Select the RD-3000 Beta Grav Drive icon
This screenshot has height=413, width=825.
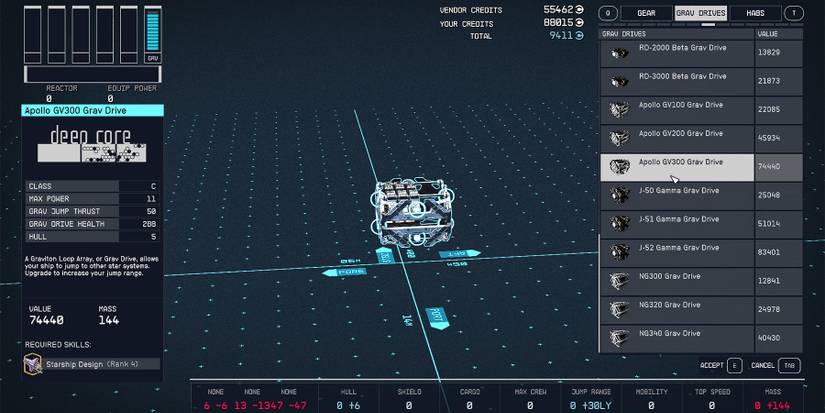coord(619,81)
